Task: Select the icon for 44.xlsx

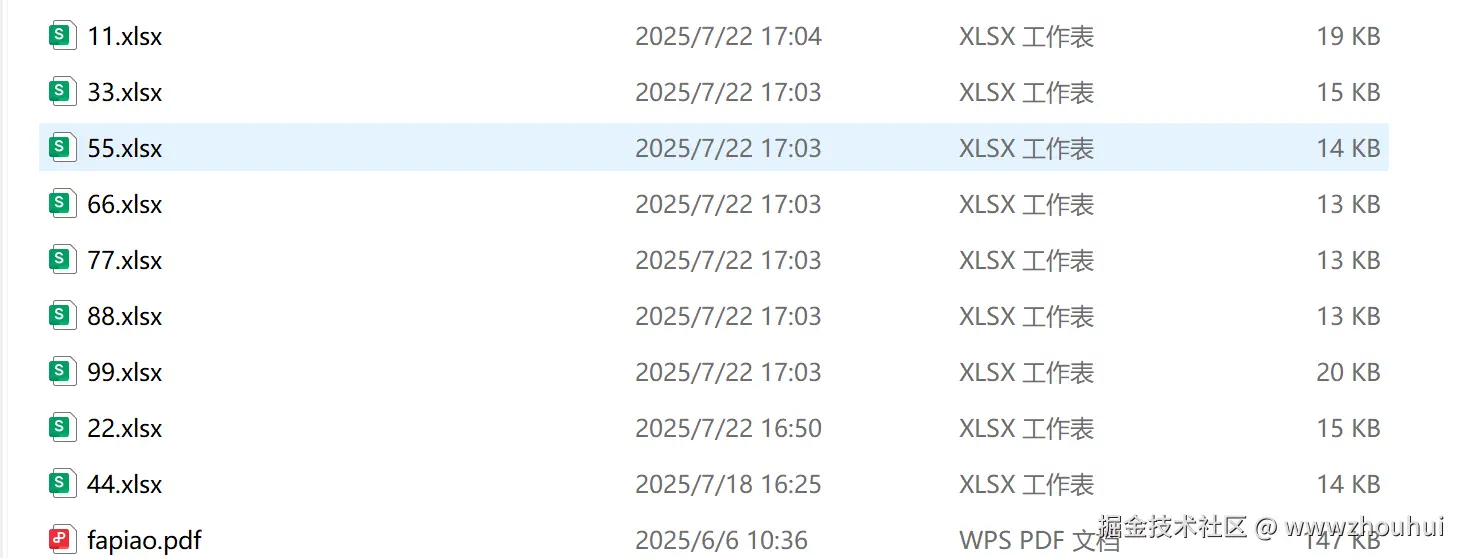Action: click(x=62, y=484)
